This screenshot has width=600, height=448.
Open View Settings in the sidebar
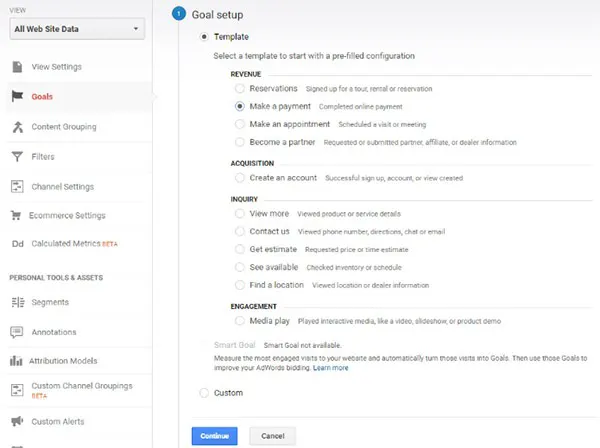click(57, 67)
